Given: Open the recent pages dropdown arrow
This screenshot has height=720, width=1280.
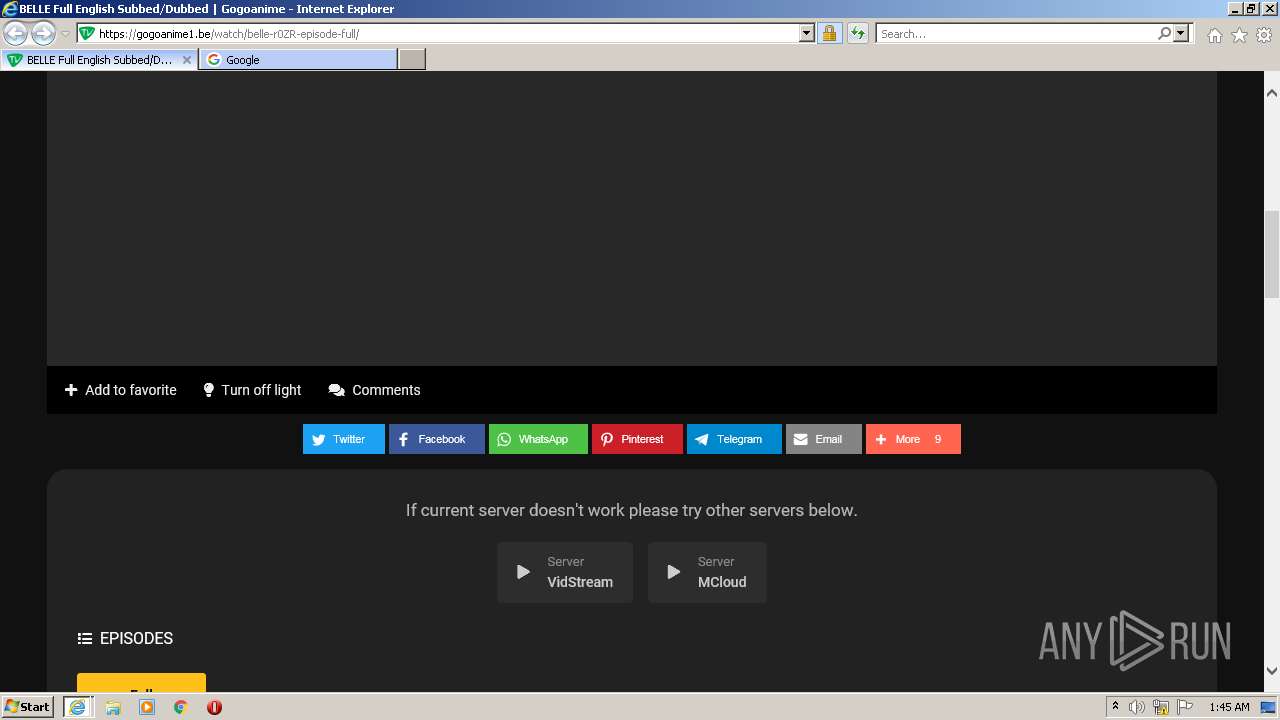Looking at the screenshot, I should (x=65, y=34).
